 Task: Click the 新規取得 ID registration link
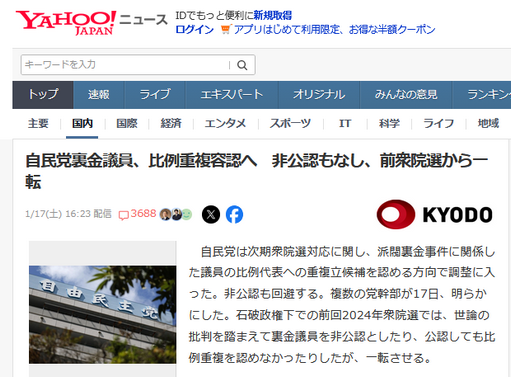(272, 15)
